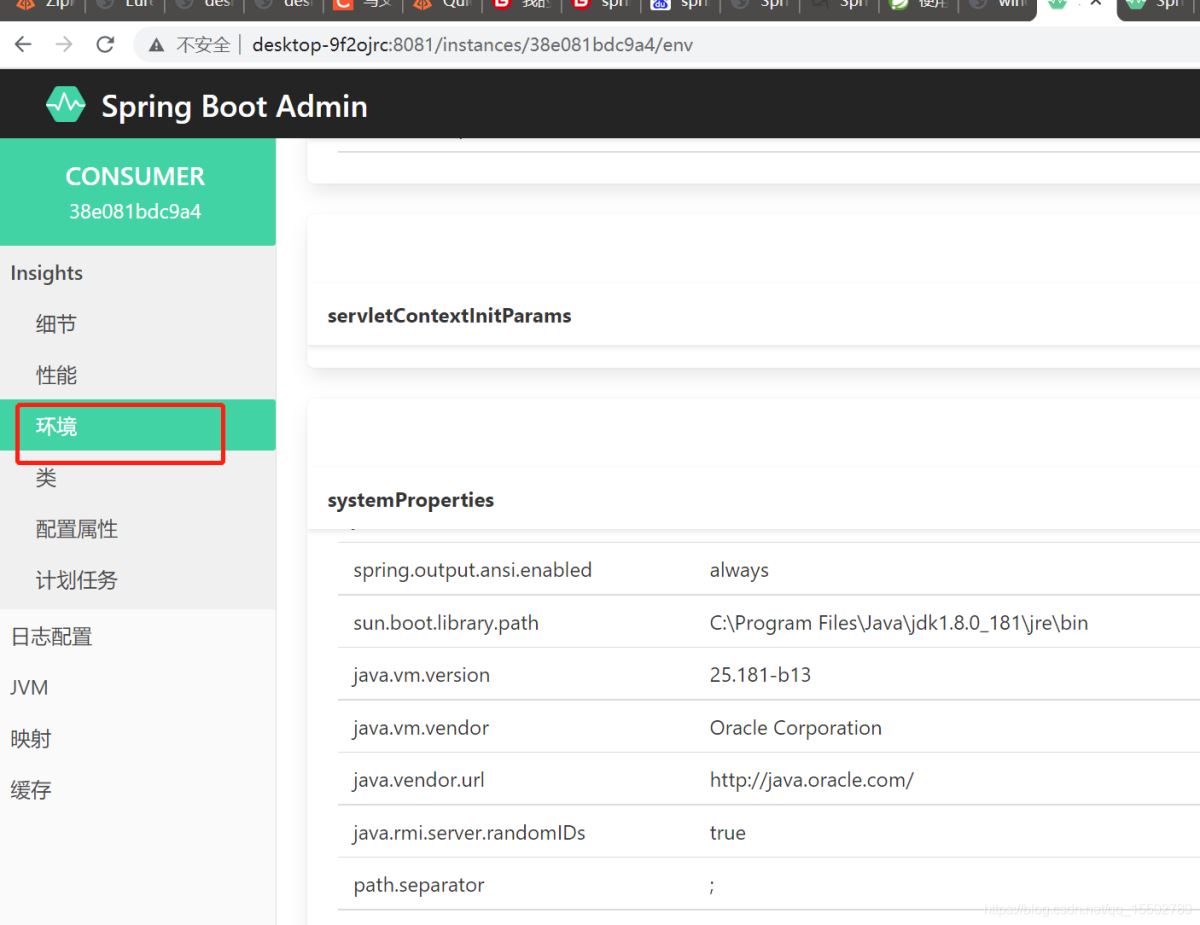The image size is (1200, 925).
Task: Open 配置属性 in the sidebar
Action: (x=77, y=528)
